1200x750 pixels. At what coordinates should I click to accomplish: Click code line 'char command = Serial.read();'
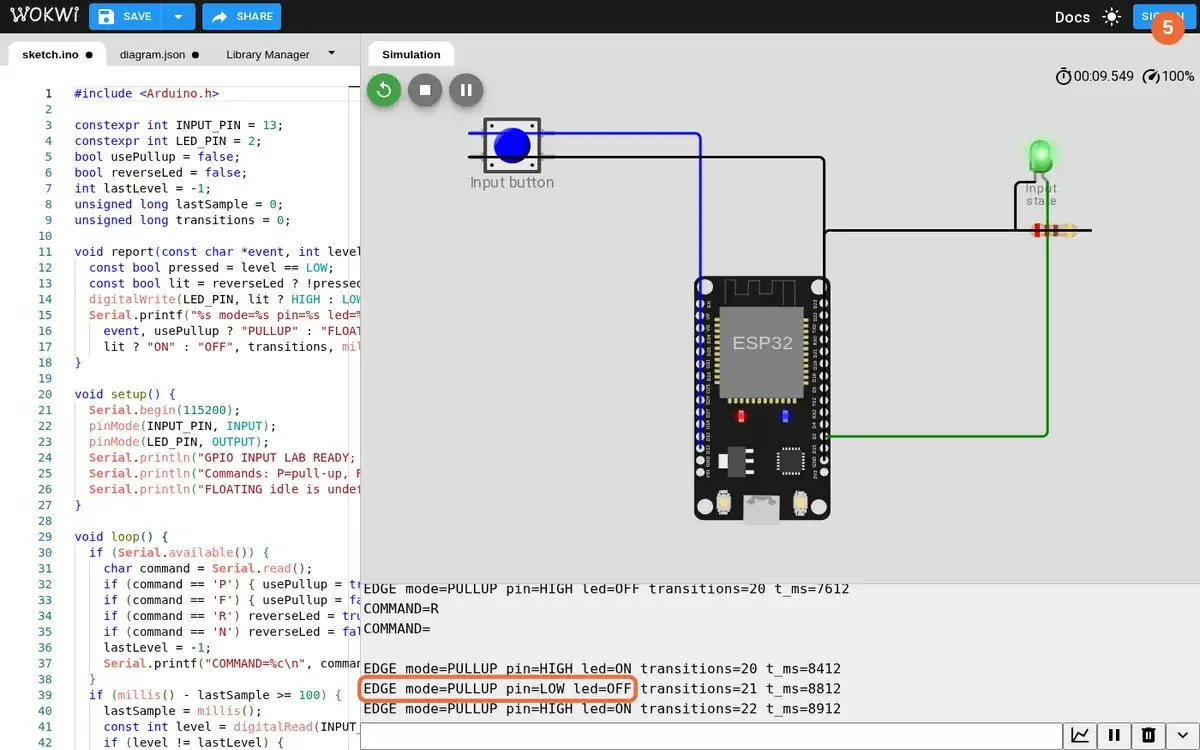pos(208,569)
